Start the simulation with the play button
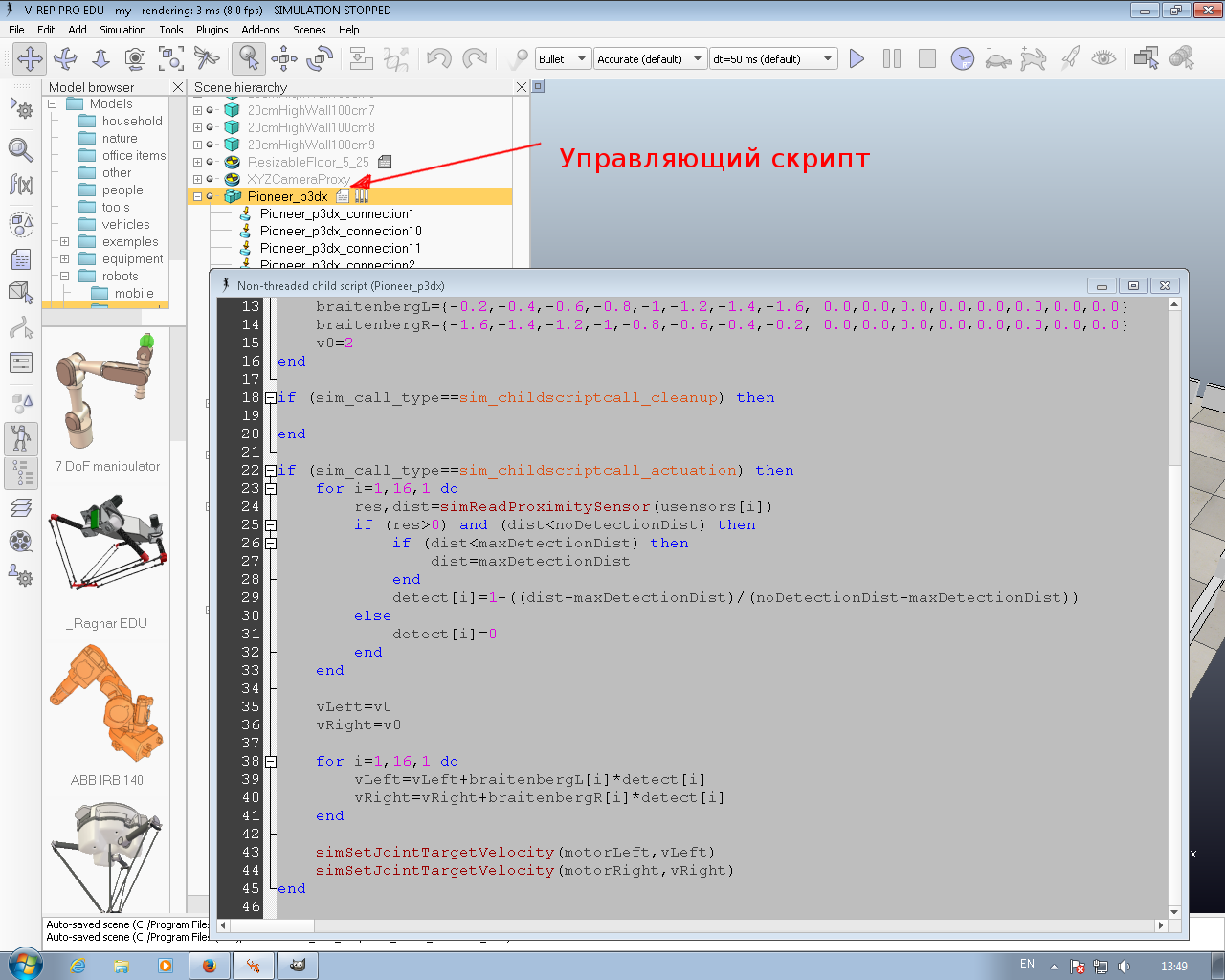The image size is (1225, 980). click(857, 58)
